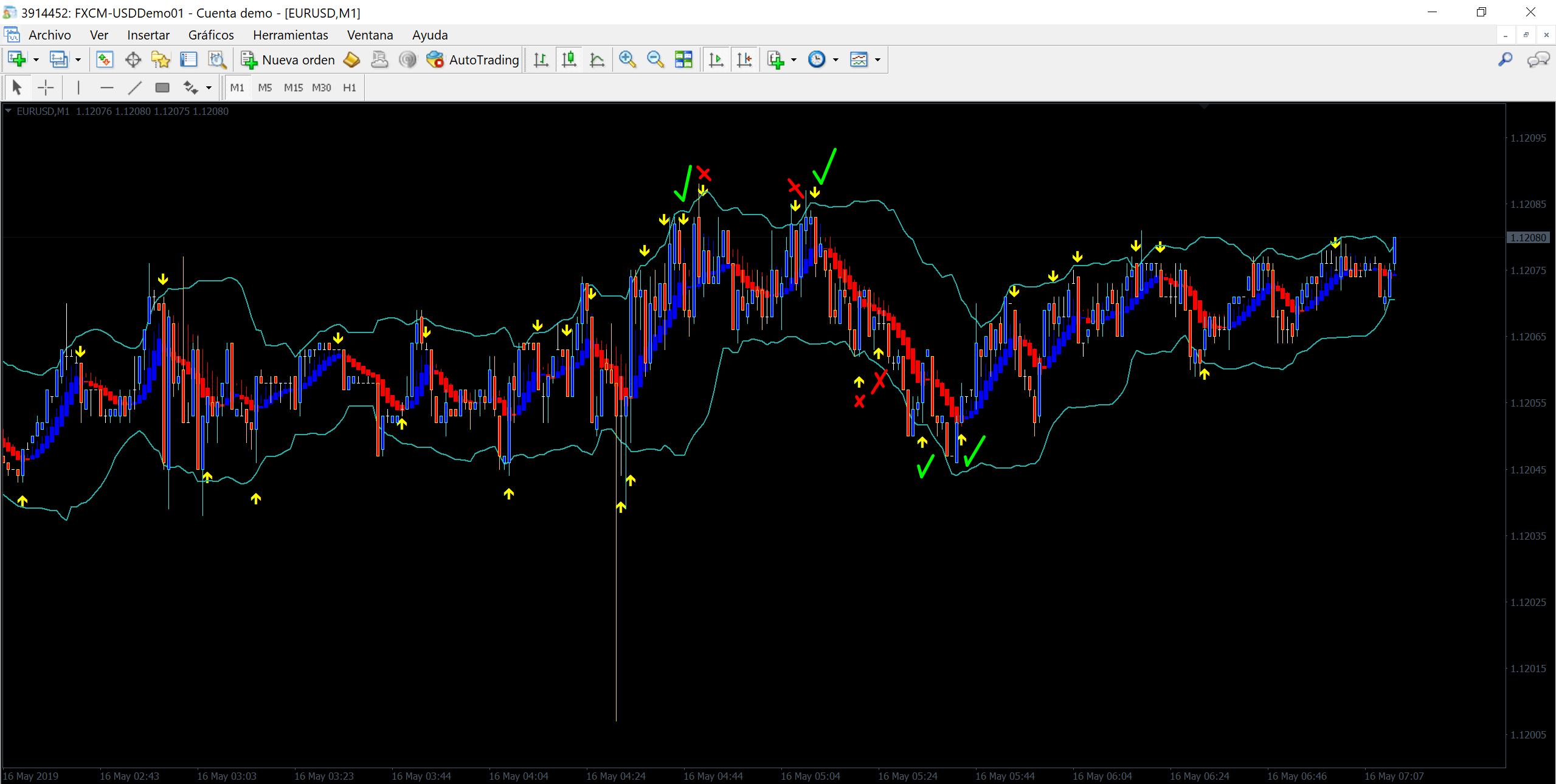Open the periodicity clock dropdown arrow
1556x784 pixels.
(x=835, y=60)
